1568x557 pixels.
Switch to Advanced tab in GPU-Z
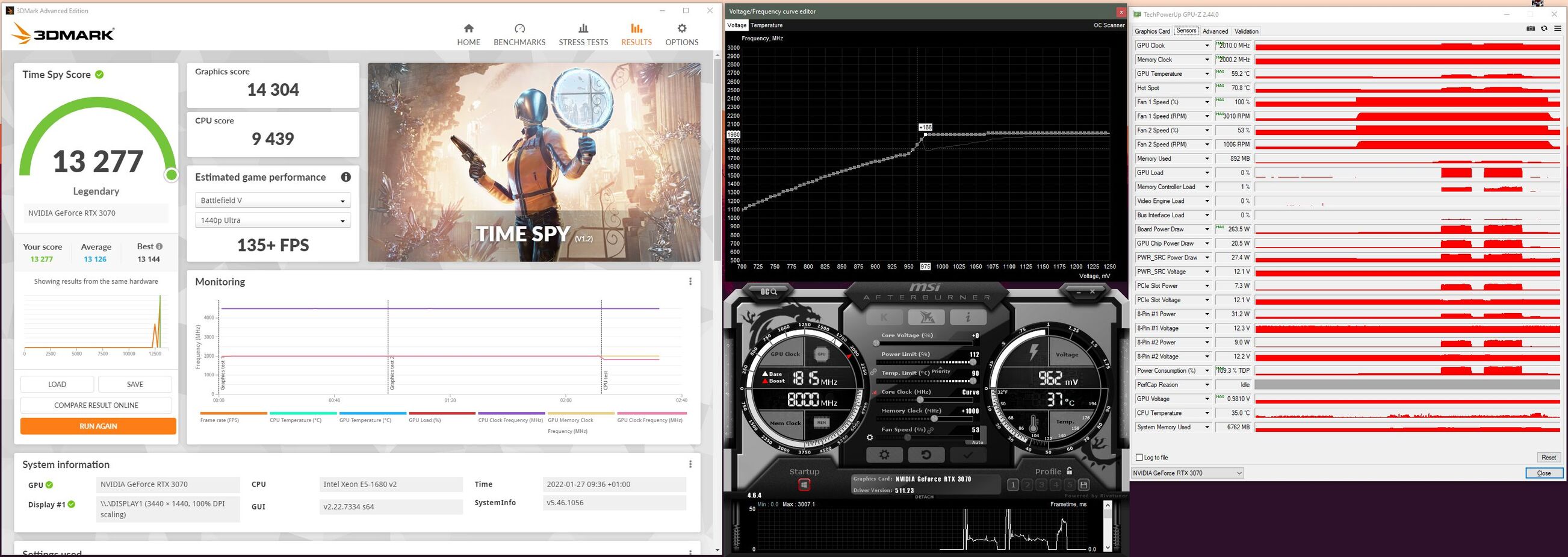[x=1215, y=31]
